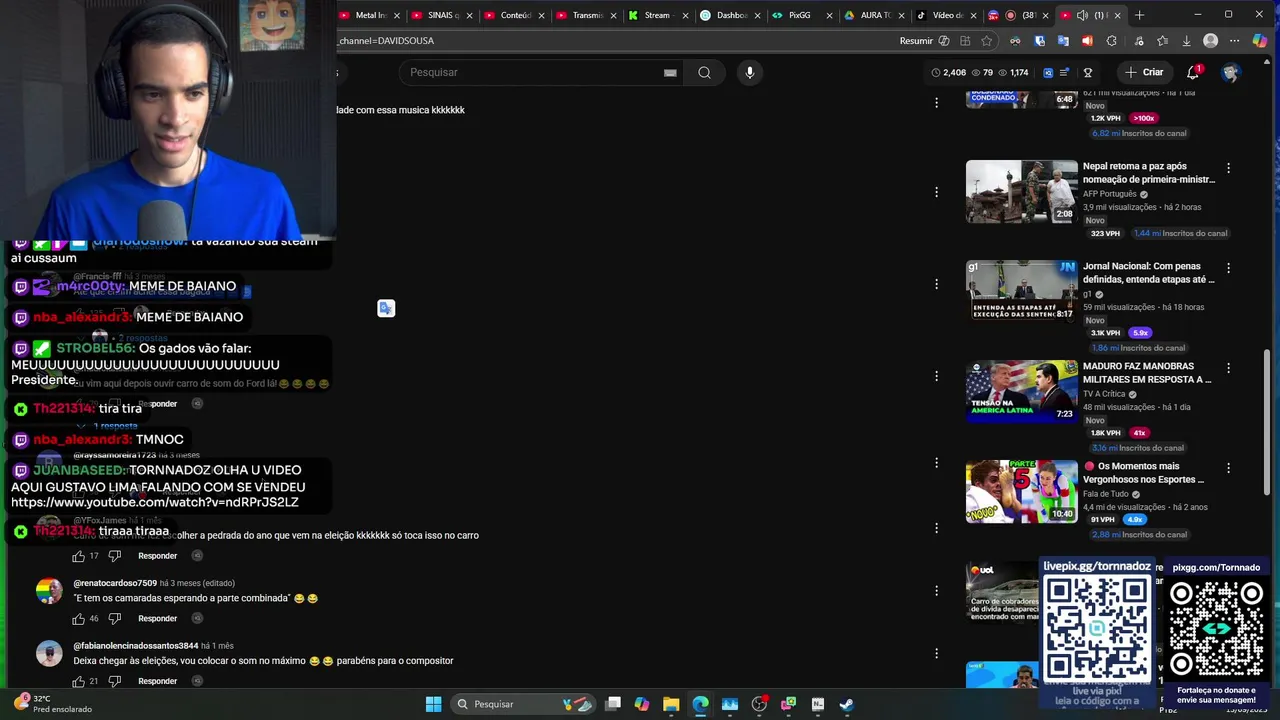
Task: Open YouTube notifications bell
Action: pos(1193,72)
